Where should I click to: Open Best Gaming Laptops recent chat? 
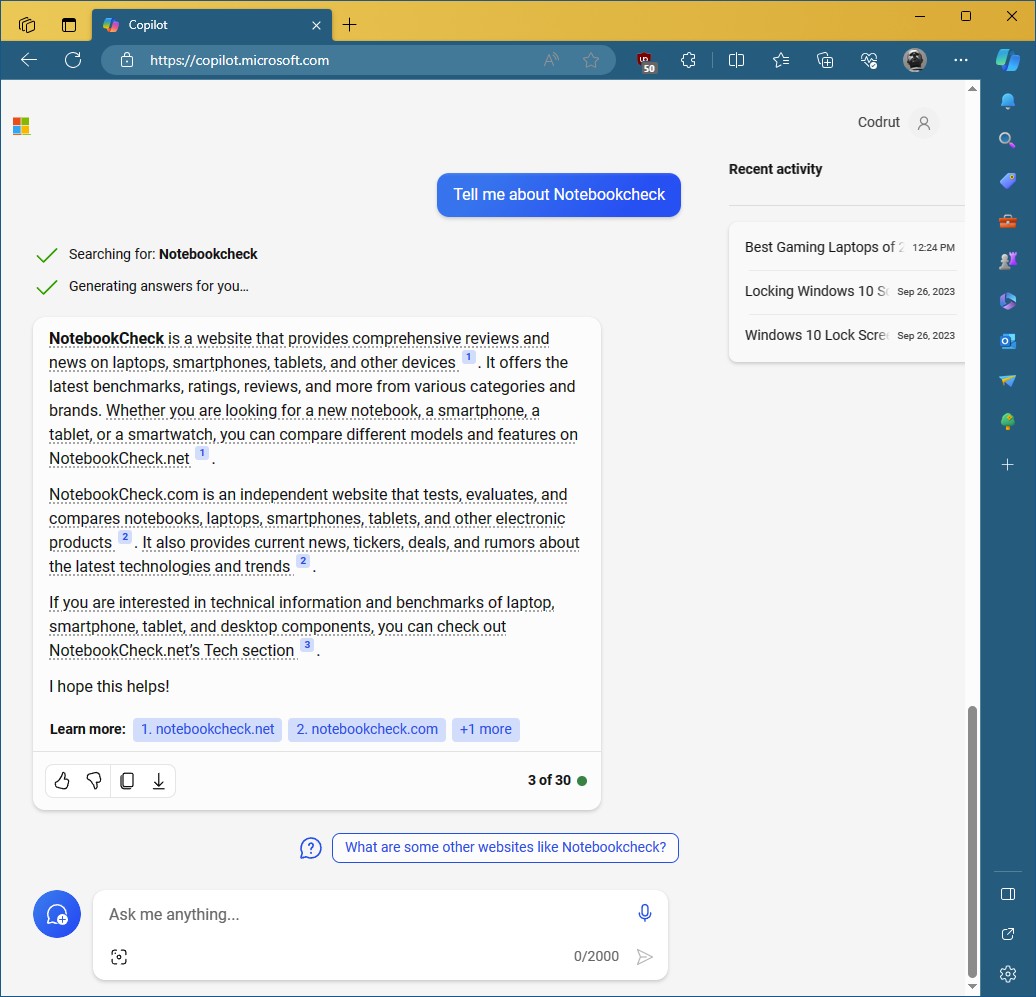pos(850,247)
